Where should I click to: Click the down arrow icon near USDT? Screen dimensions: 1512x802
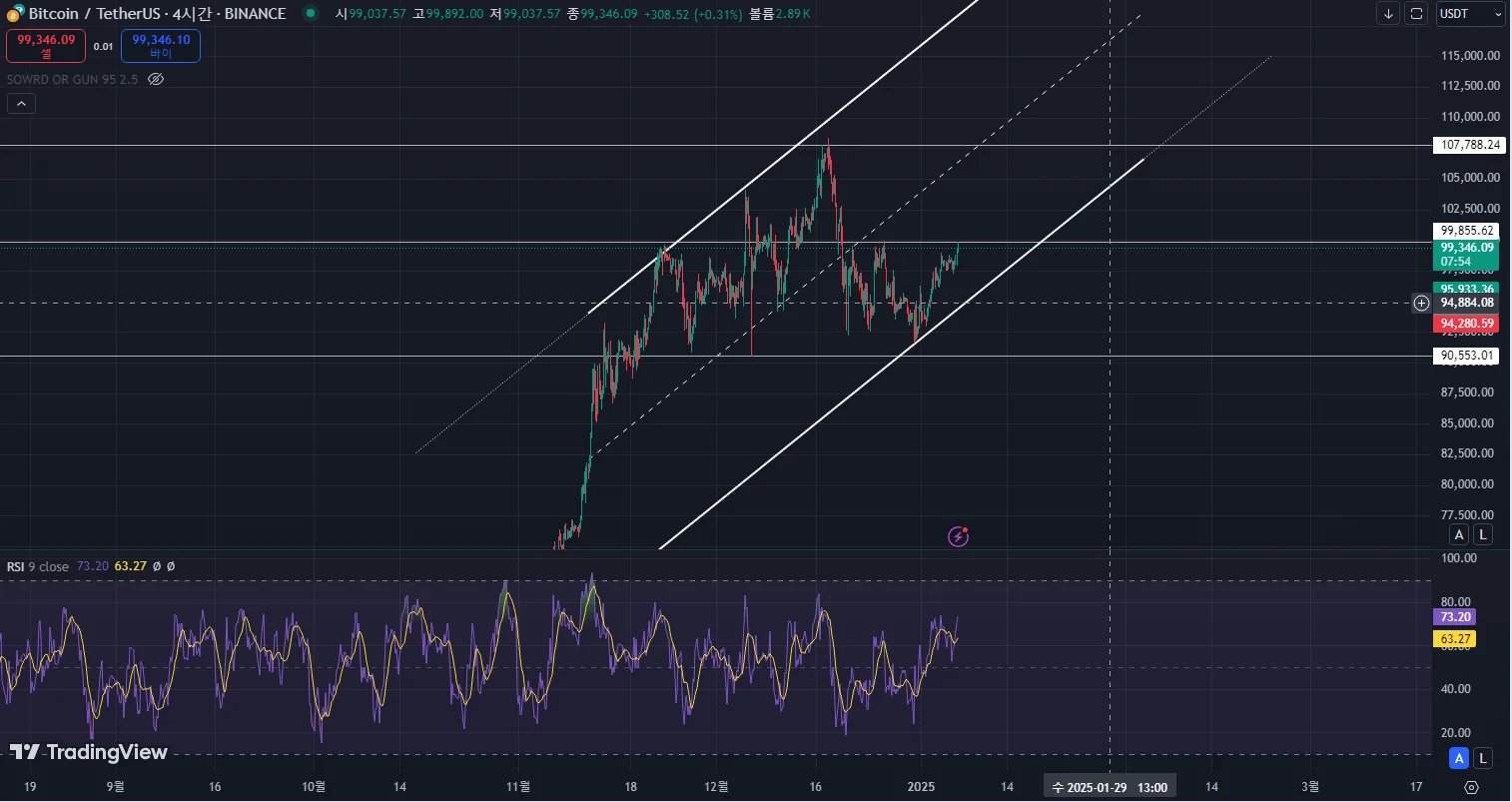pyautogui.click(x=1388, y=14)
